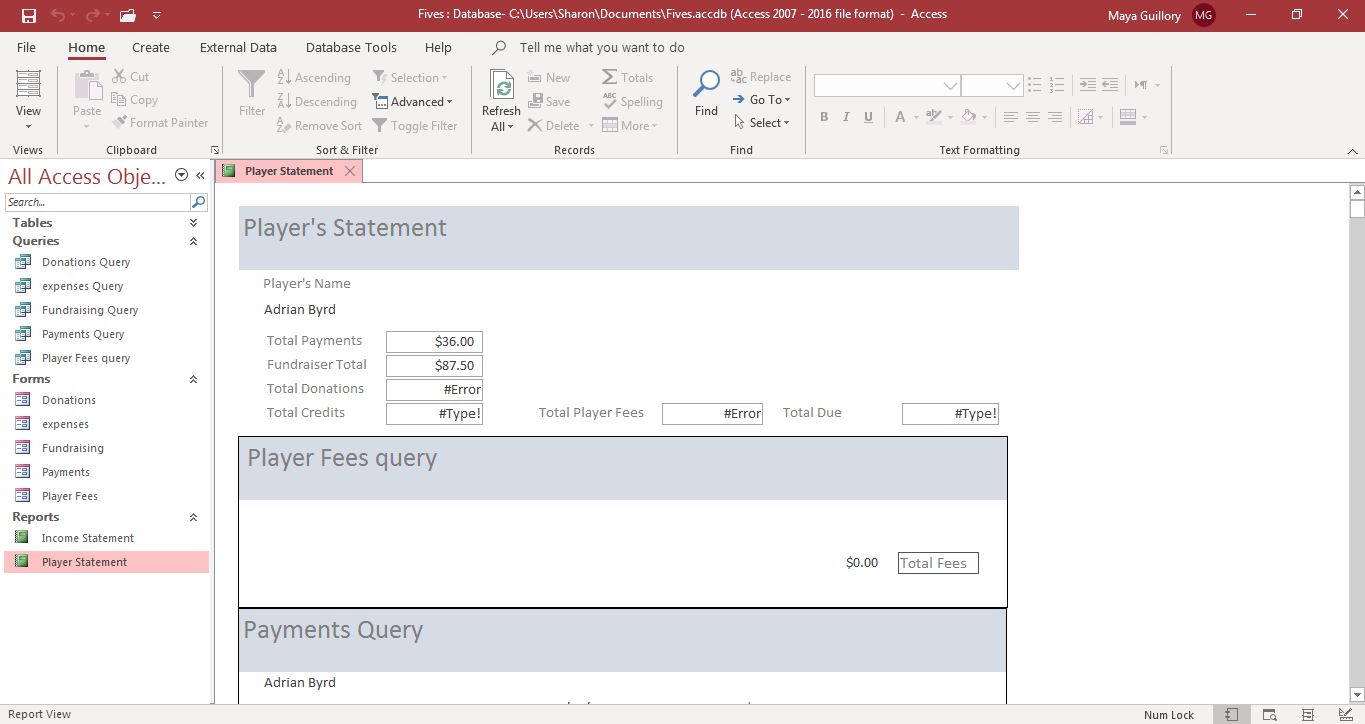This screenshot has height=724, width=1365.
Task: Center align the text
Action: [x=1033, y=117]
